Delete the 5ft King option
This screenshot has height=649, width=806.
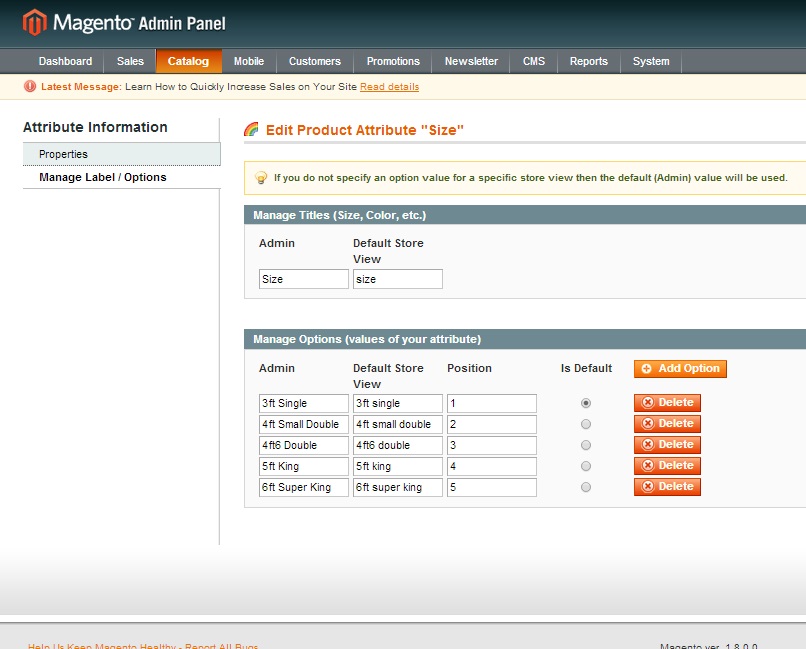[x=667, y=466]
